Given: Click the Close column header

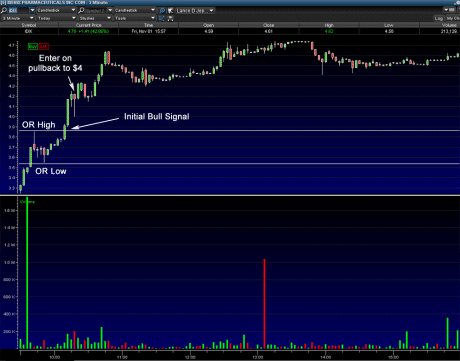Looking at the screenshot, I should (268, 25).
